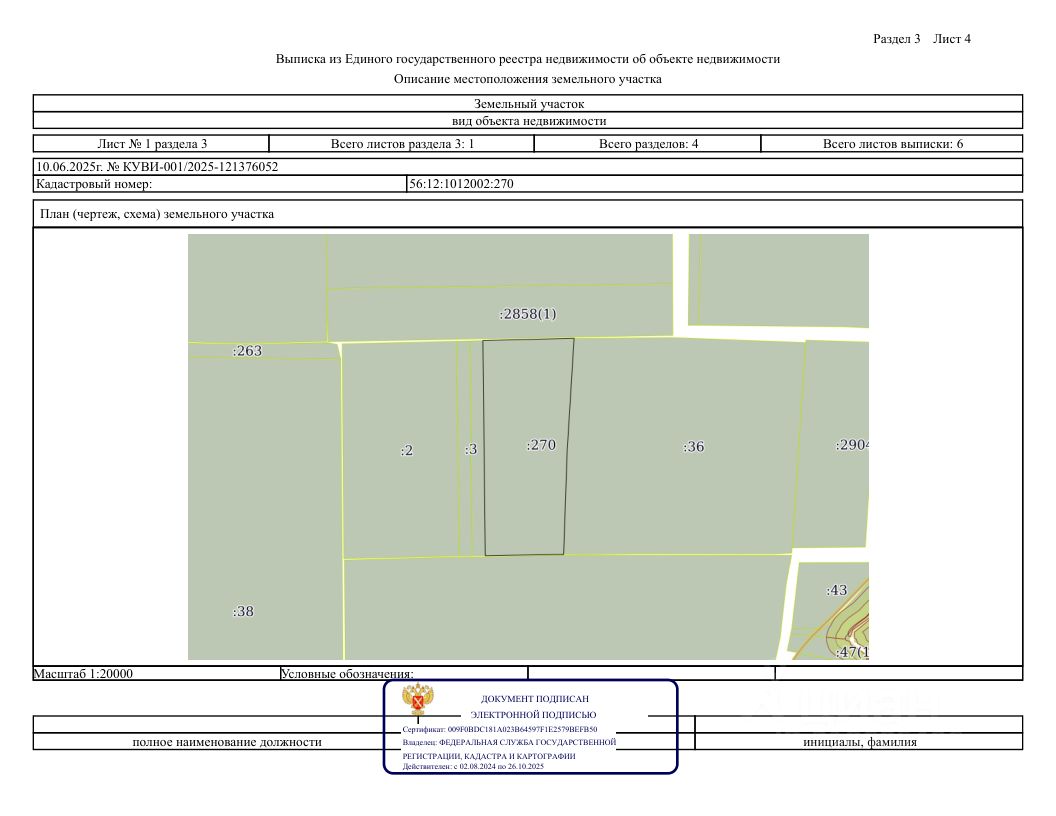This screenshot has width=1056, height=816.
Task: Click the validity line starting "Действителен:"
Action: [473, 766]
